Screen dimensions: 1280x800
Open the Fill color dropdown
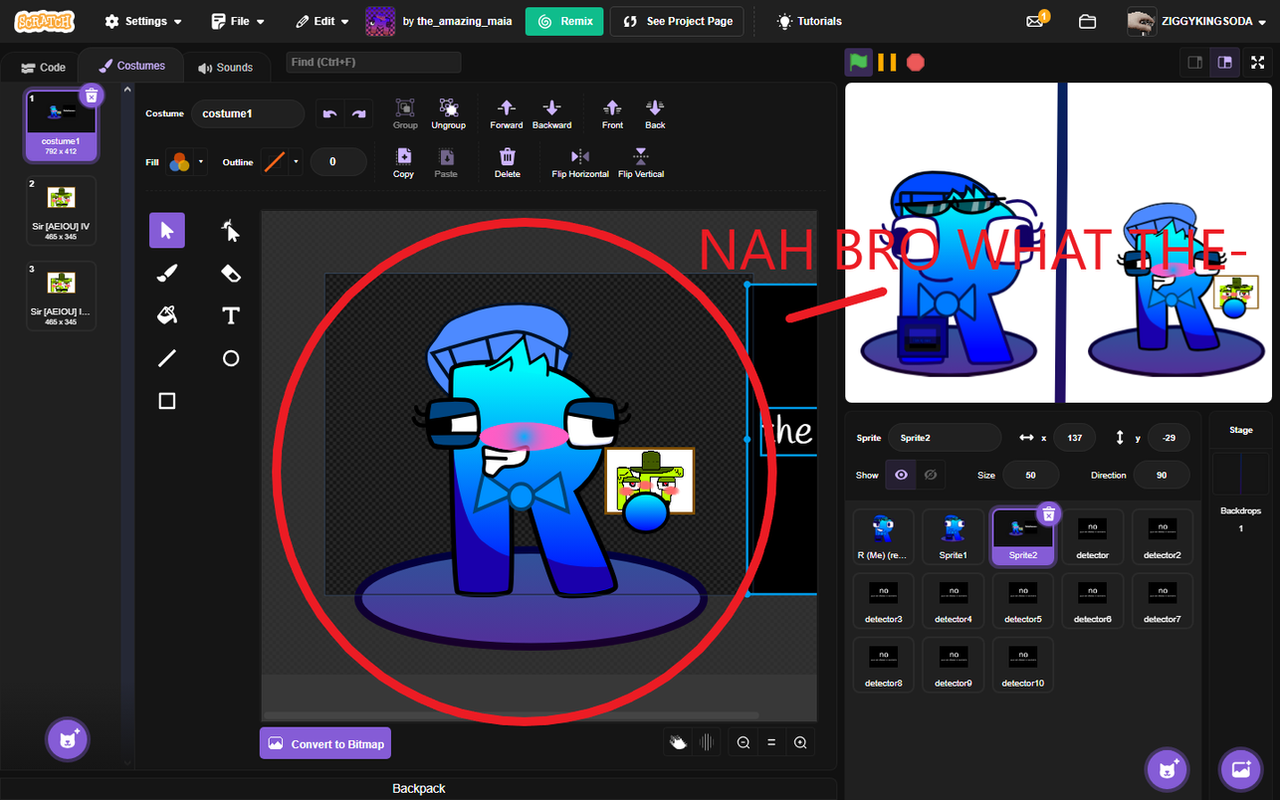[186, 162]
